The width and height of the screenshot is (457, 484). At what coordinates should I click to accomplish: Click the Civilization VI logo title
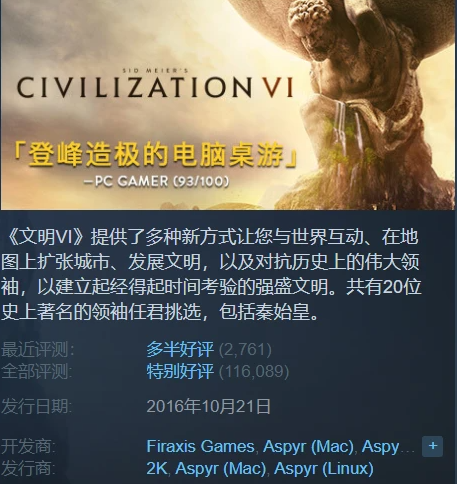coord(155,83)
